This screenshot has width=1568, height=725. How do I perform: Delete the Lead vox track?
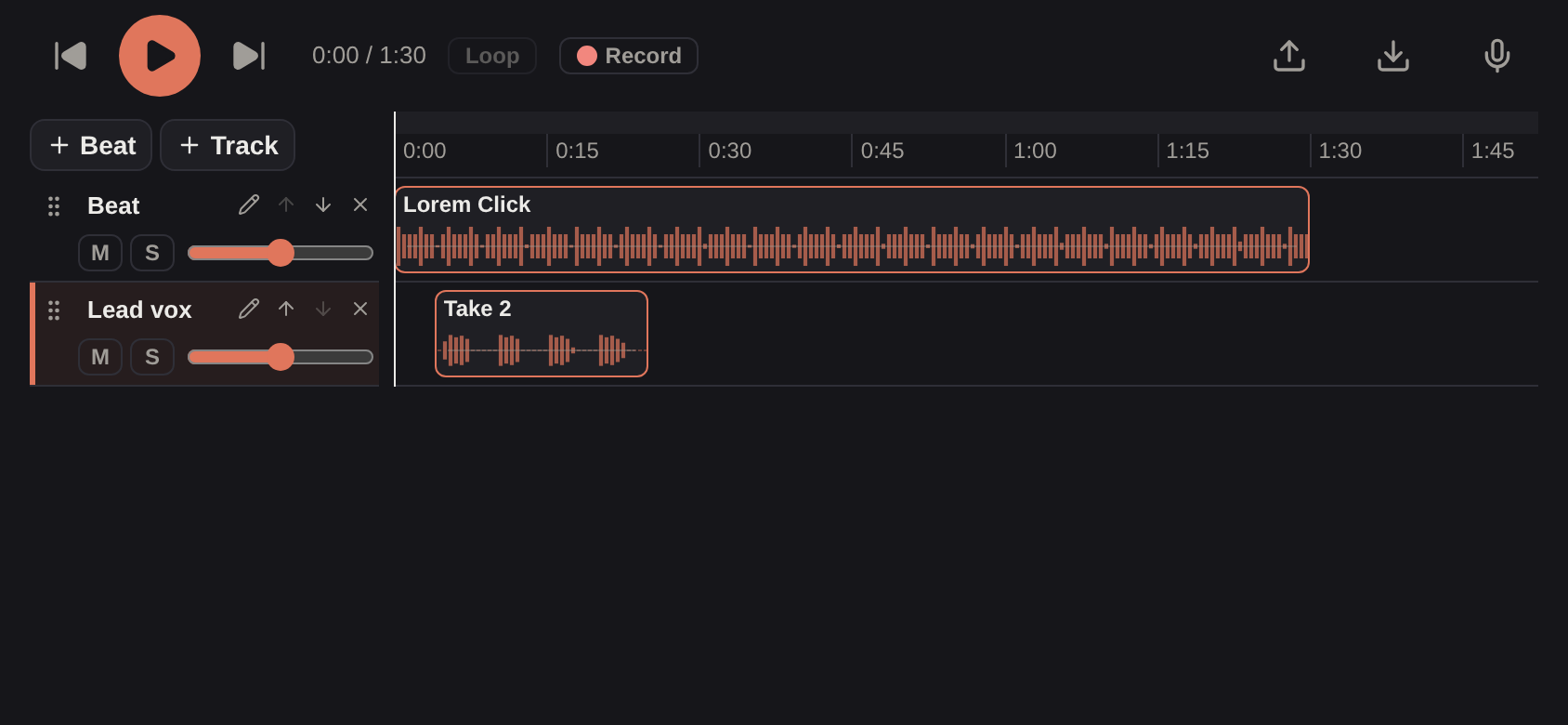point(360,309)
